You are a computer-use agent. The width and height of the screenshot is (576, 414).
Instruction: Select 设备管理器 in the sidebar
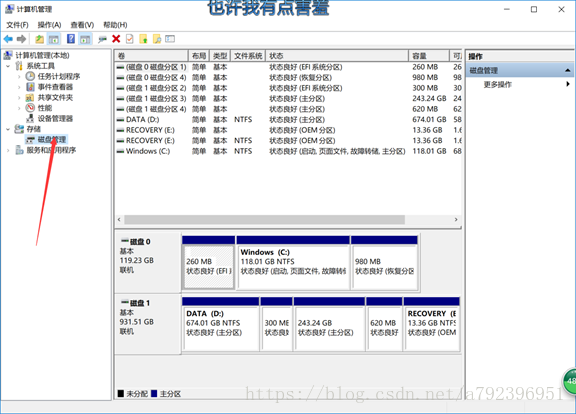tap(55, 118)
